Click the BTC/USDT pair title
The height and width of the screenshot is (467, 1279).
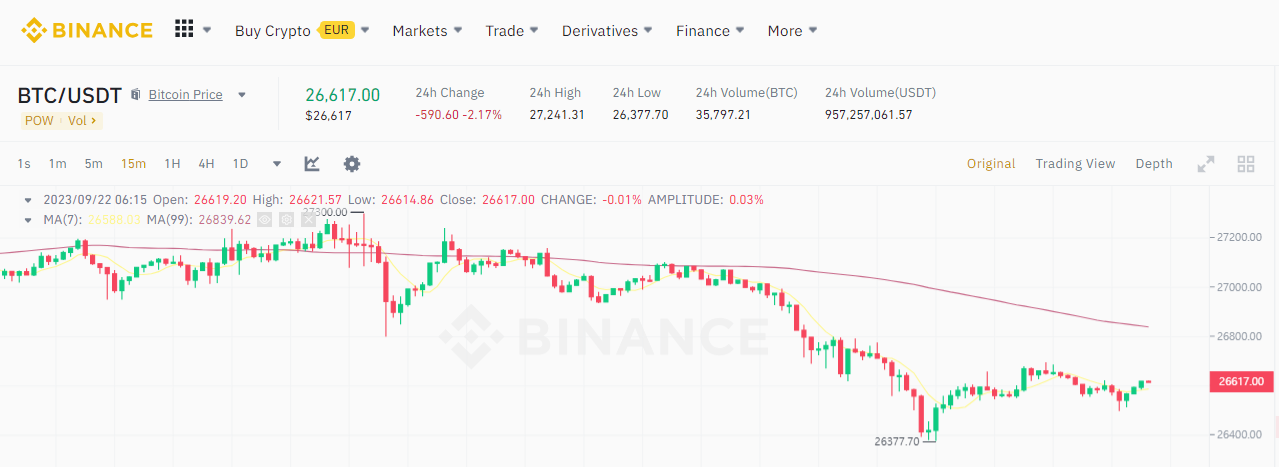(x=69, y=95)
